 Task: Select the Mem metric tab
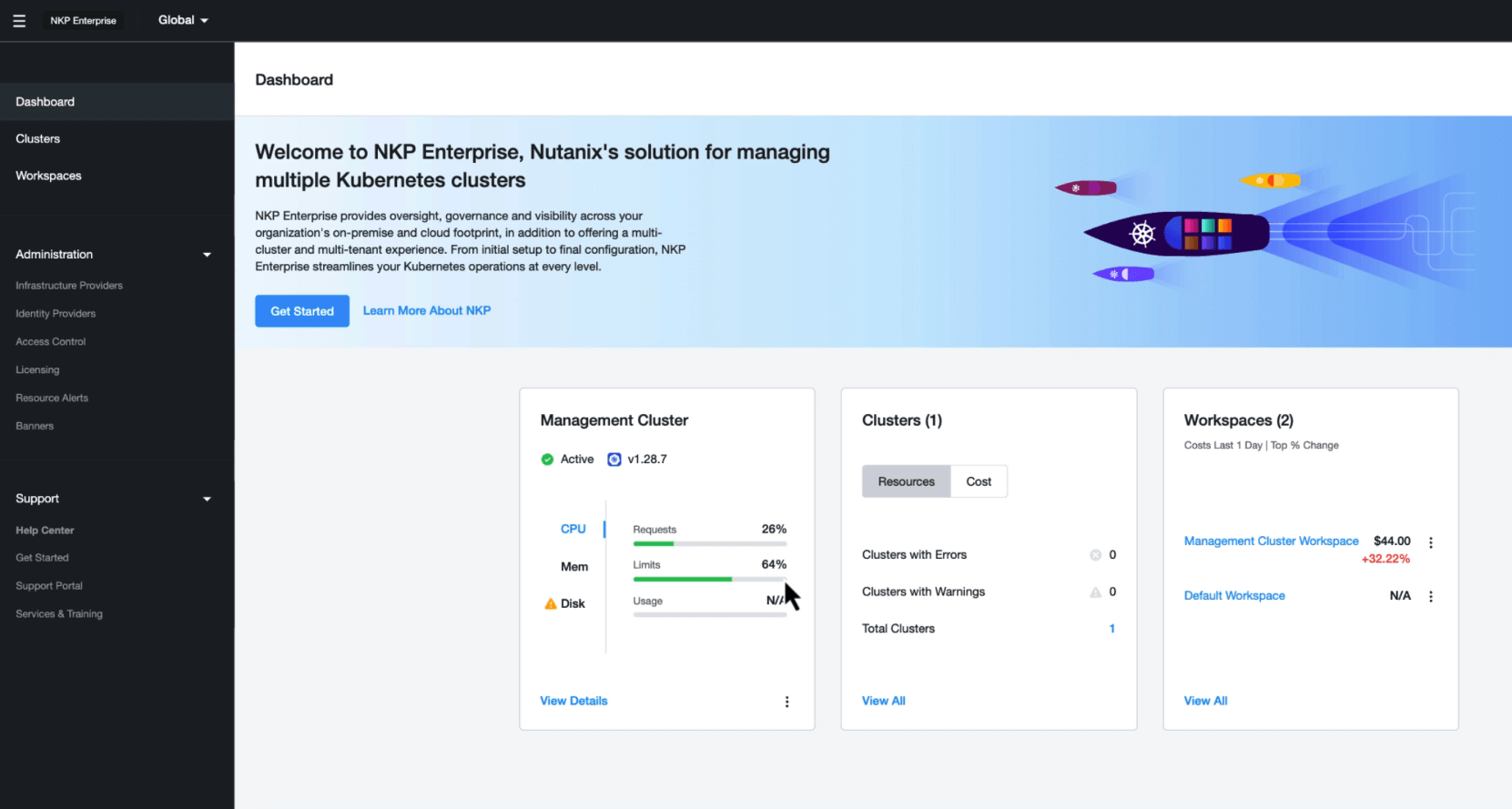tap(574, 567)
